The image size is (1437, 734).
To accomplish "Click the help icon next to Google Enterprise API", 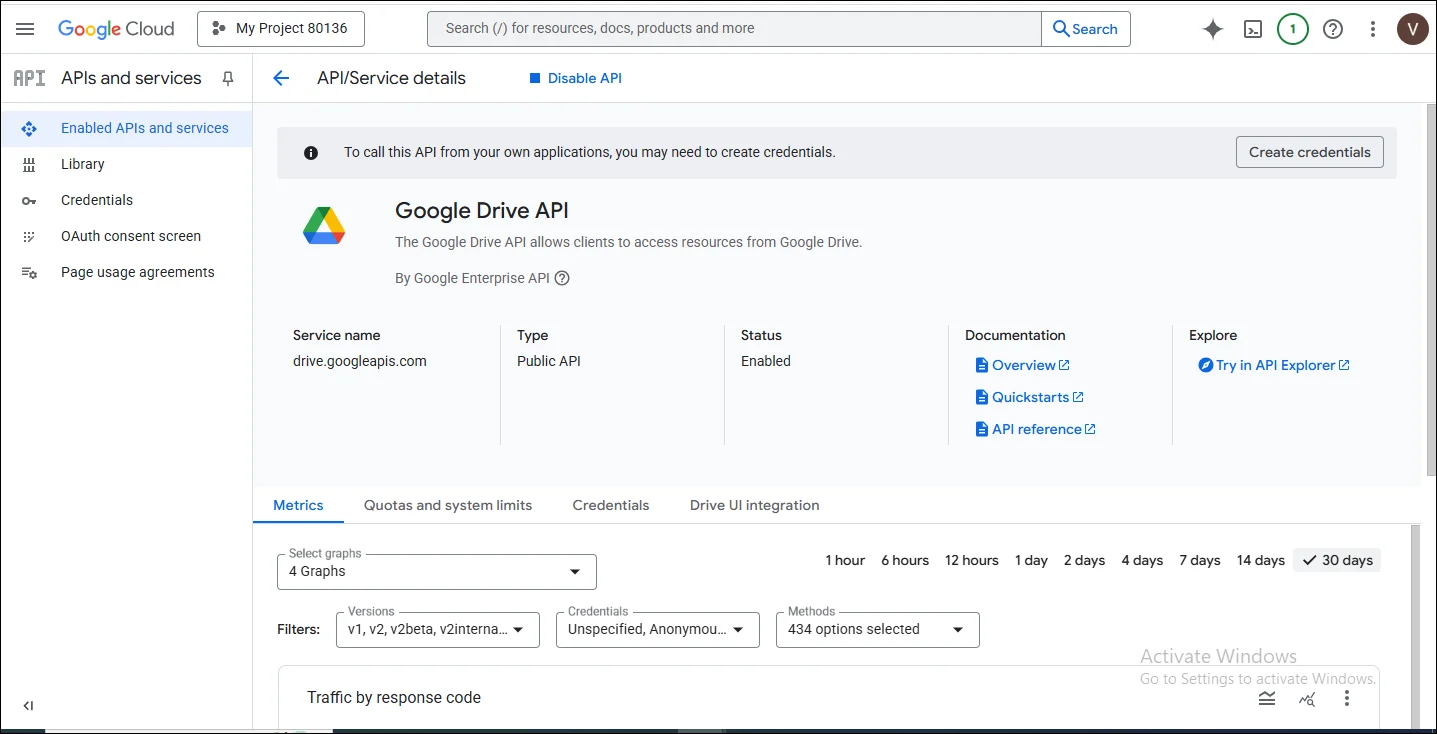I will 562,278.
